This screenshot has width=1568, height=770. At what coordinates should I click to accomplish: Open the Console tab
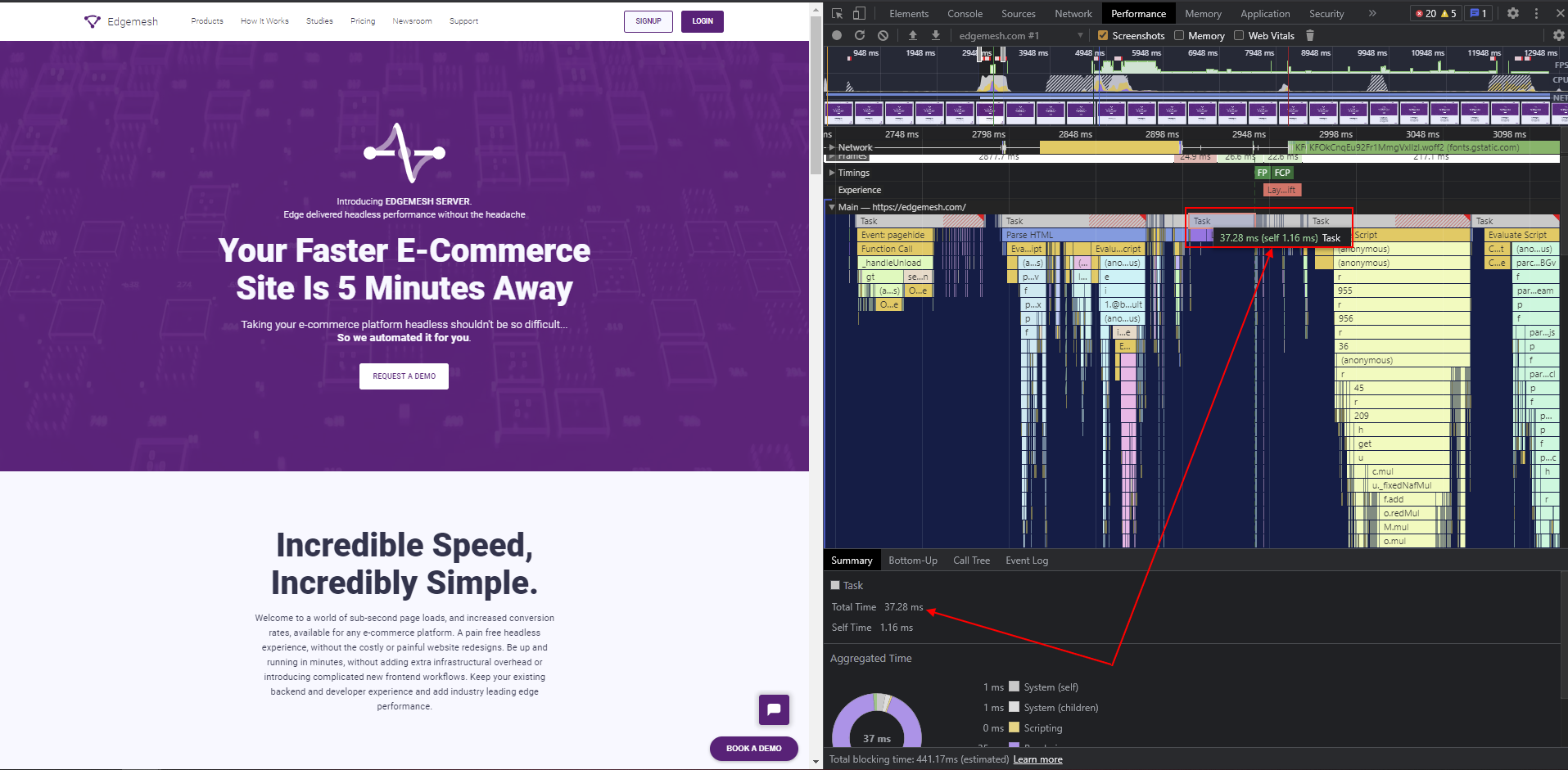965,13
